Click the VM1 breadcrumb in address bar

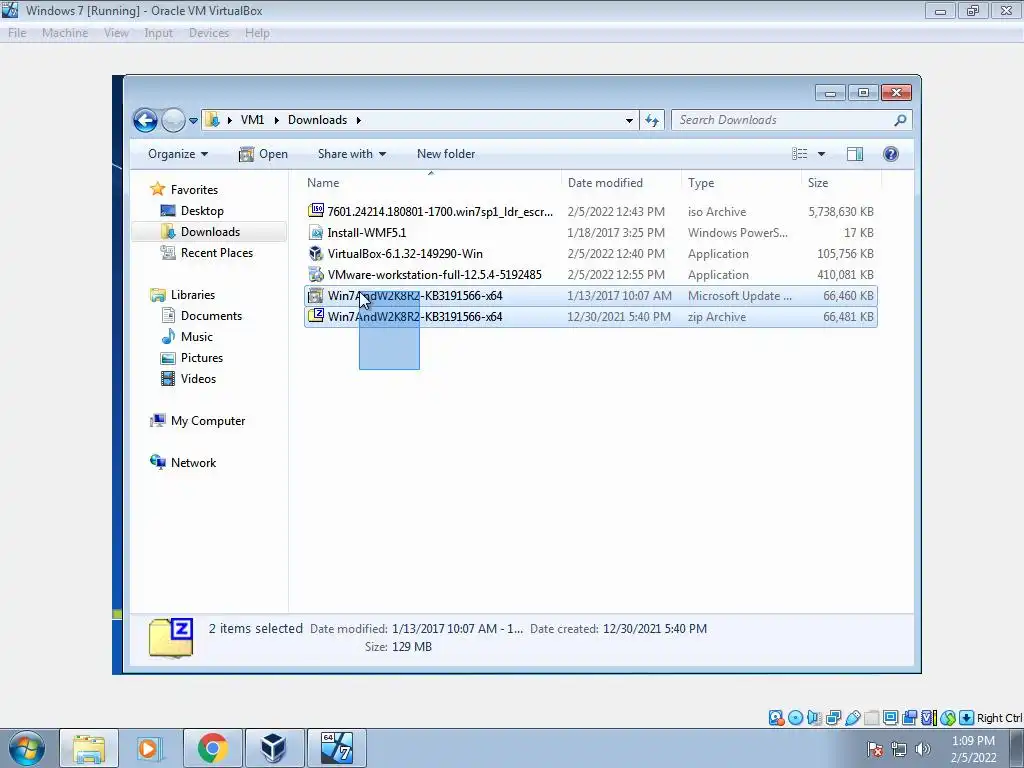[x=252, y=120]
